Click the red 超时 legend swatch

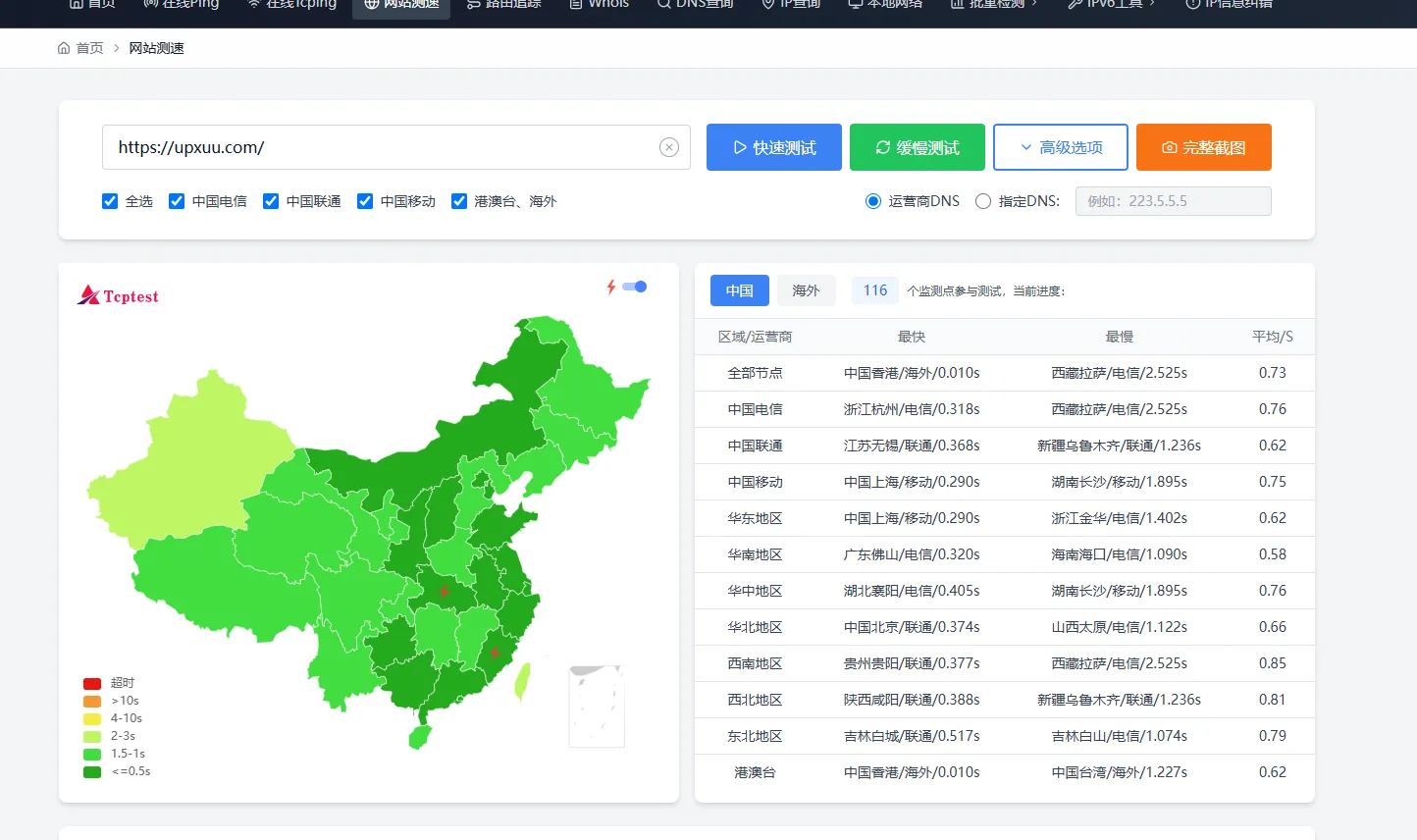click(92, 683)
